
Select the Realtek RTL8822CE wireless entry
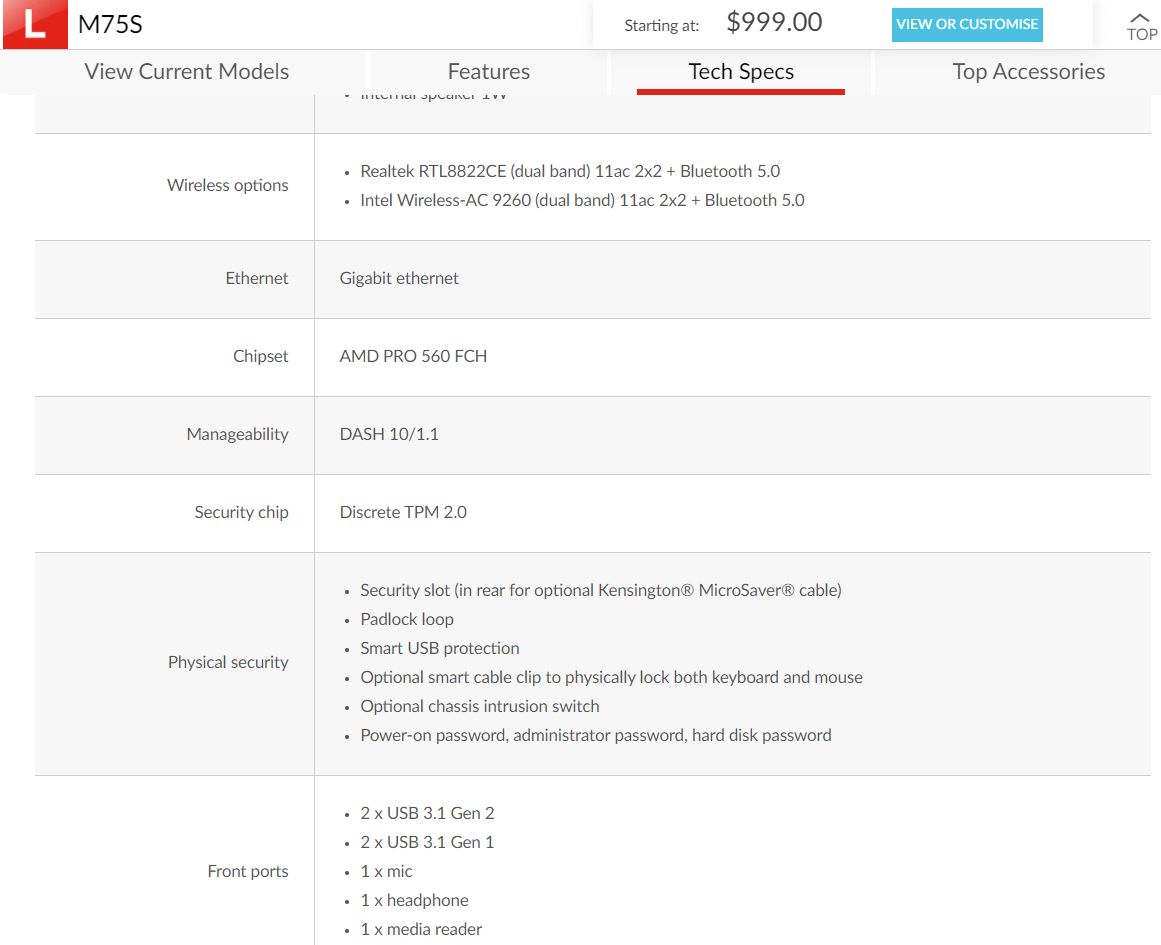569,171
